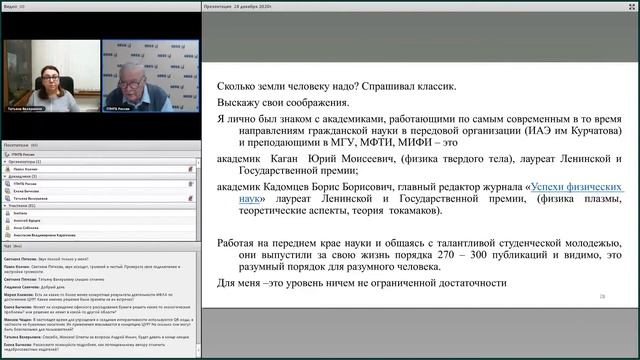Select the Презентация panel title bar
Image resolution: width=640 pixels, height=360 pixels.
point(420,7)
